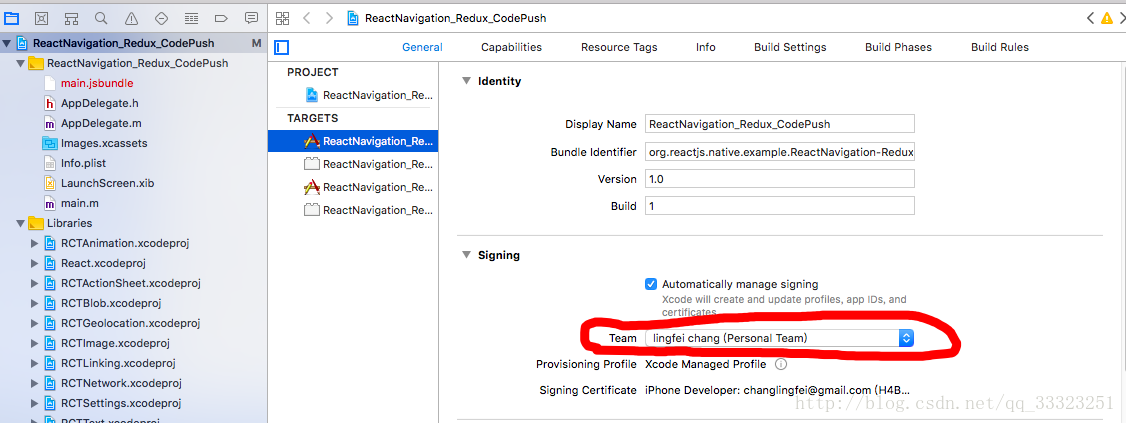Open the Source Control navigator
Viewport: 1126px width, 423px height.
click(42, 18)
